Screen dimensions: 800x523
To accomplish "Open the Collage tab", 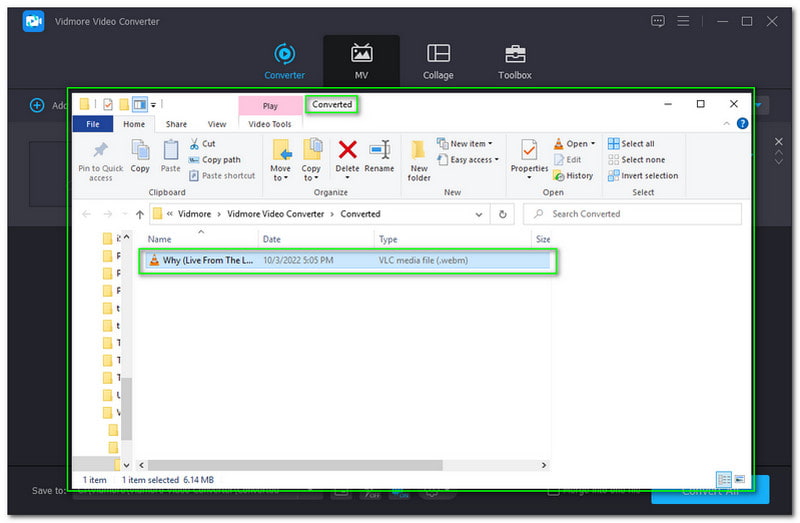I will point(438,61).
